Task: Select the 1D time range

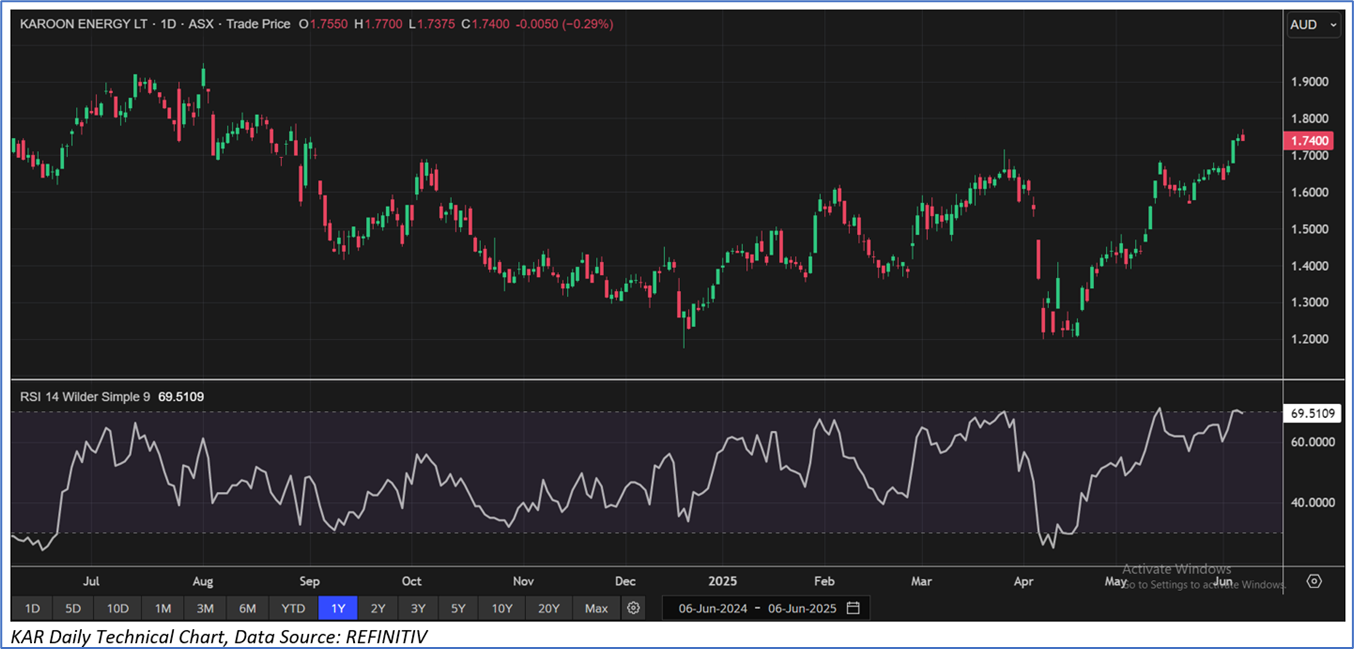Action: coord(32,608)
